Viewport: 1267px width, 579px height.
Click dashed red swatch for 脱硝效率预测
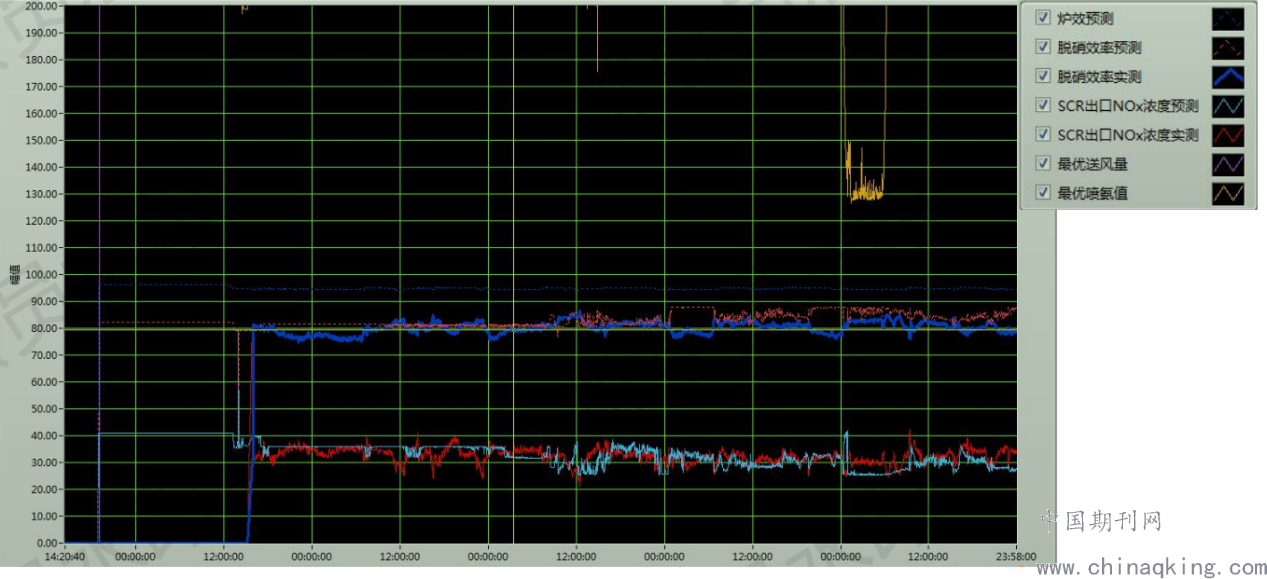click(1228, 47)
